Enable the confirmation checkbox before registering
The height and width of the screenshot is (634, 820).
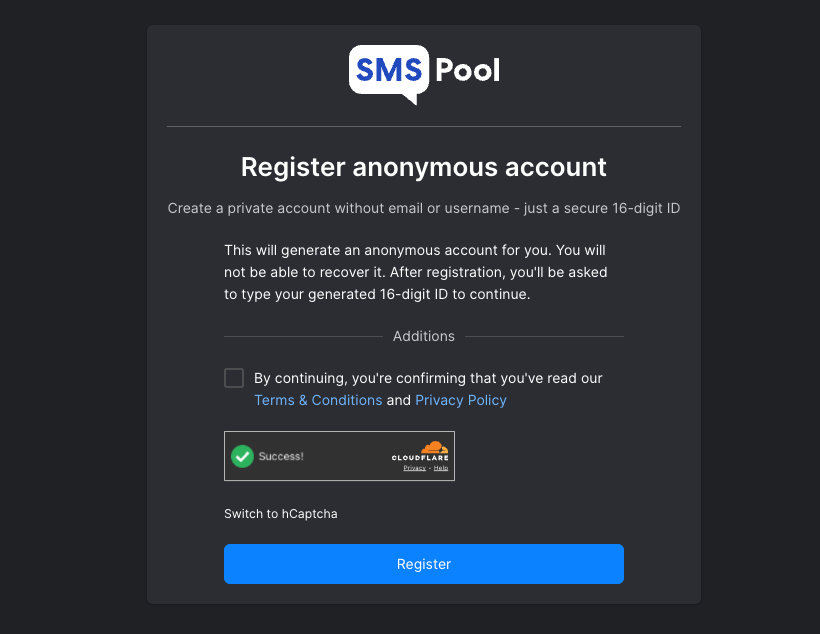click(234, 378)
